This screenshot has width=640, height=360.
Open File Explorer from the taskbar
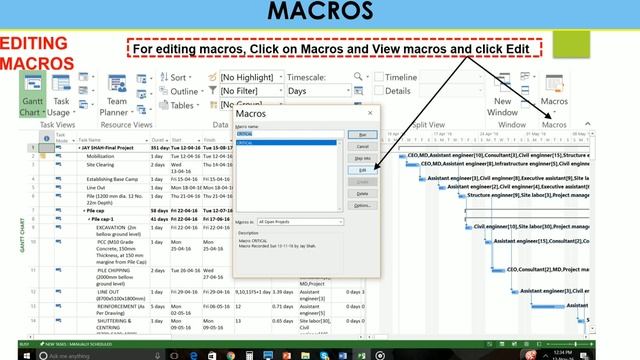pos(305,356)
